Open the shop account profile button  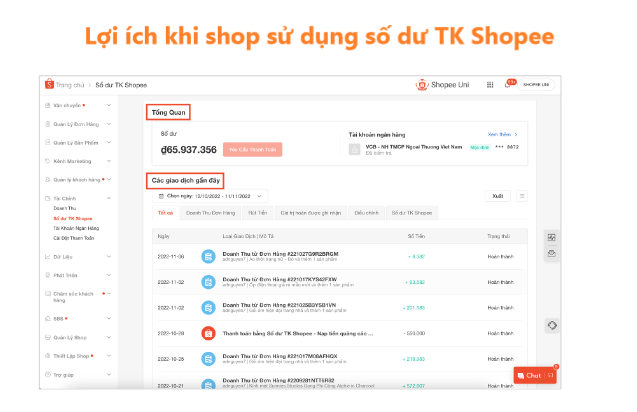pos(536,85)
